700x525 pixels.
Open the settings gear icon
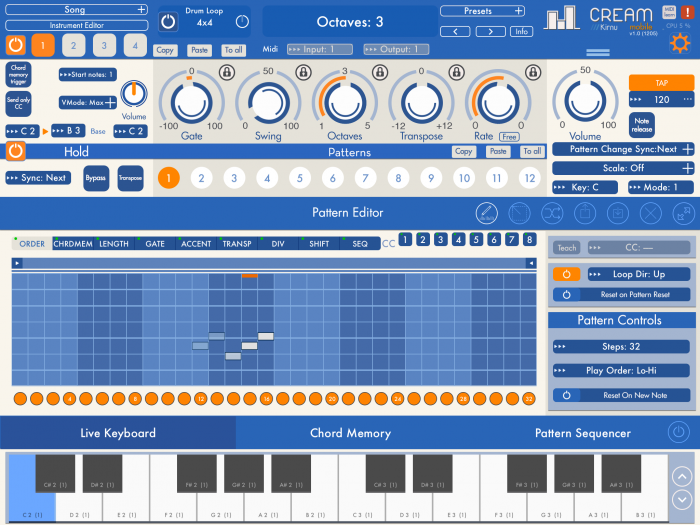point(679,44)
